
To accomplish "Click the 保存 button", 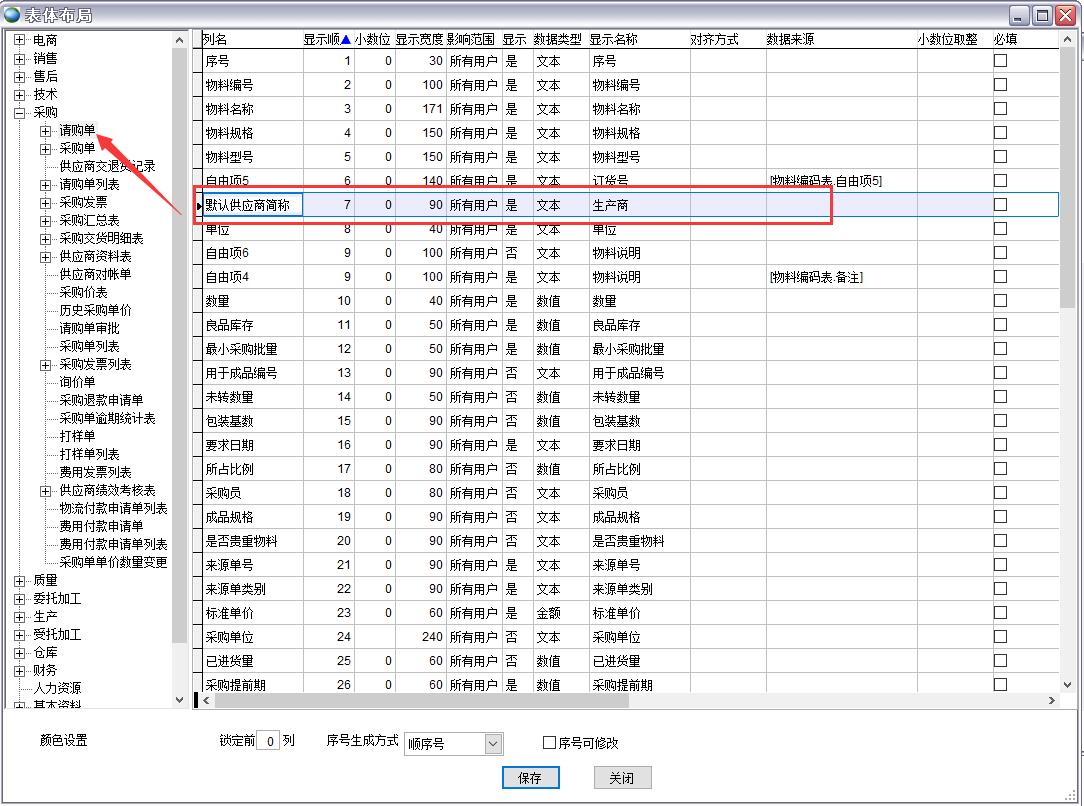I will (530, 778).
